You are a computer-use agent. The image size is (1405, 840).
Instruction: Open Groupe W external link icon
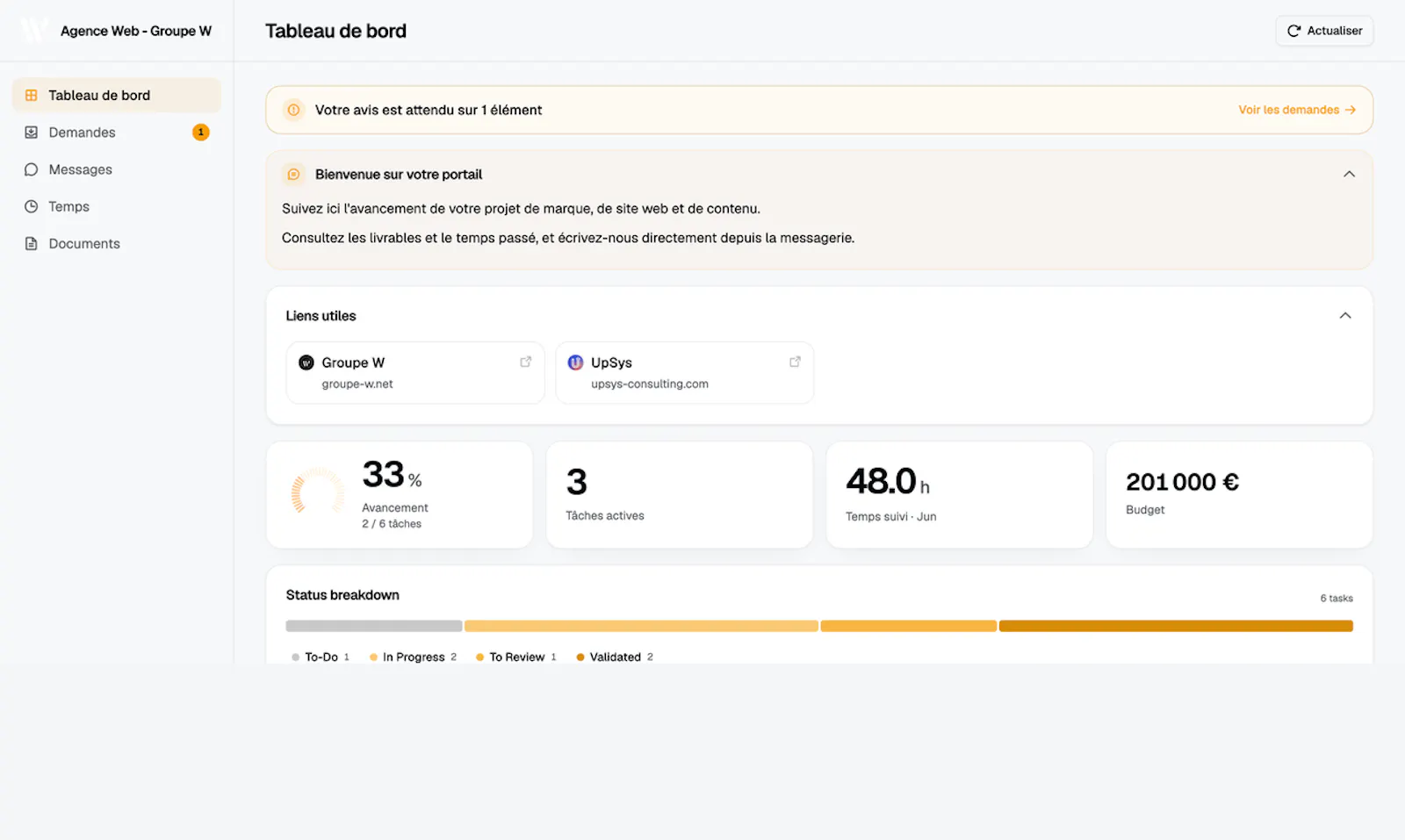tap(526, 362)
